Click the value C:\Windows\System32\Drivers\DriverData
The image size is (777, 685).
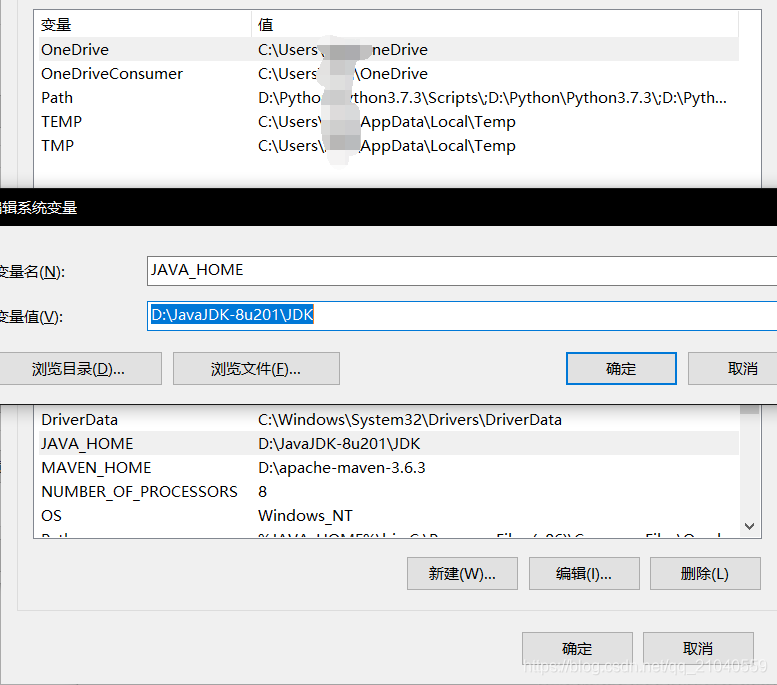click(x=410, y=420)
